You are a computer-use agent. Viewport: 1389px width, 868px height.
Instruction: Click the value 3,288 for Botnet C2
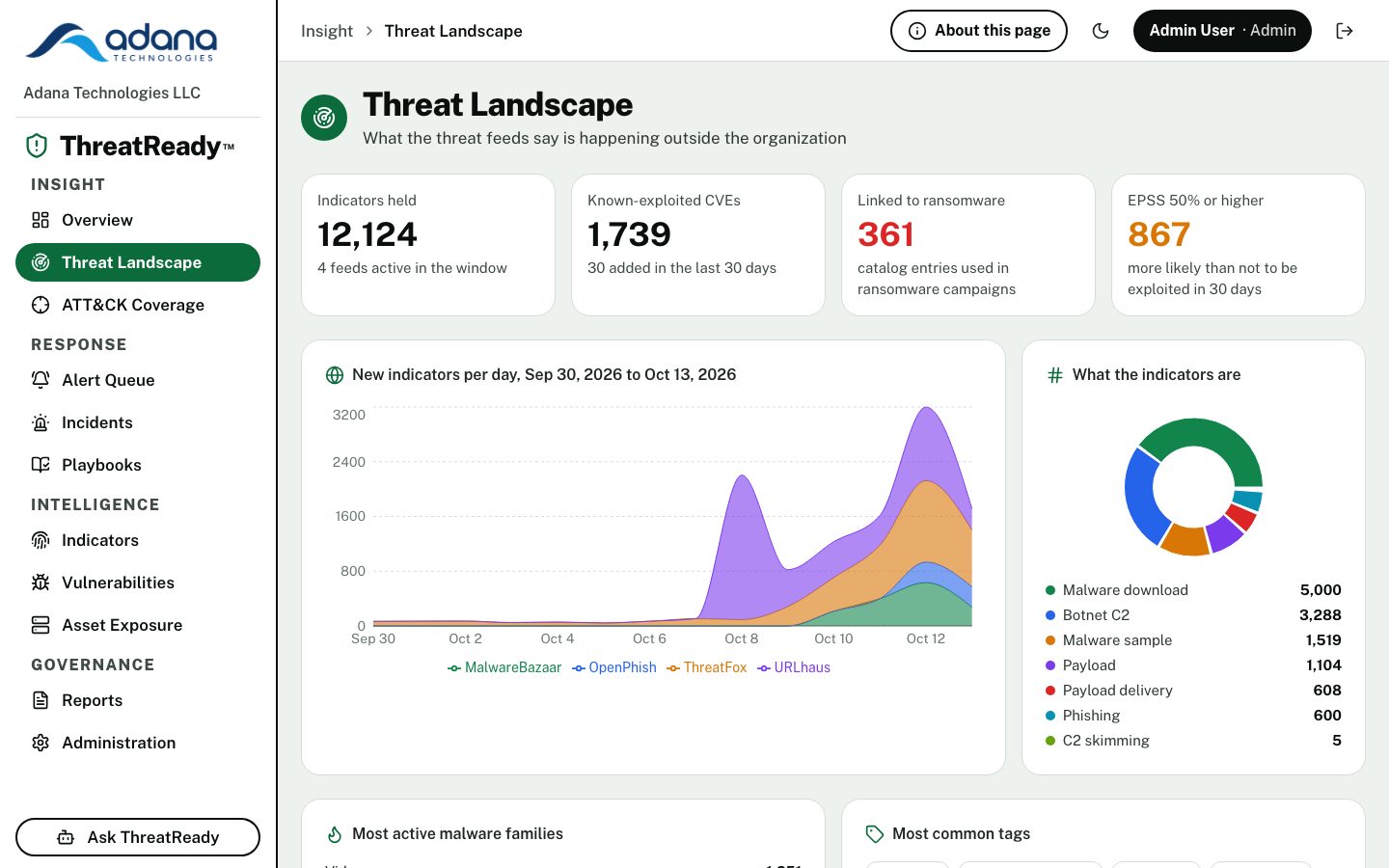[1321, 615]
